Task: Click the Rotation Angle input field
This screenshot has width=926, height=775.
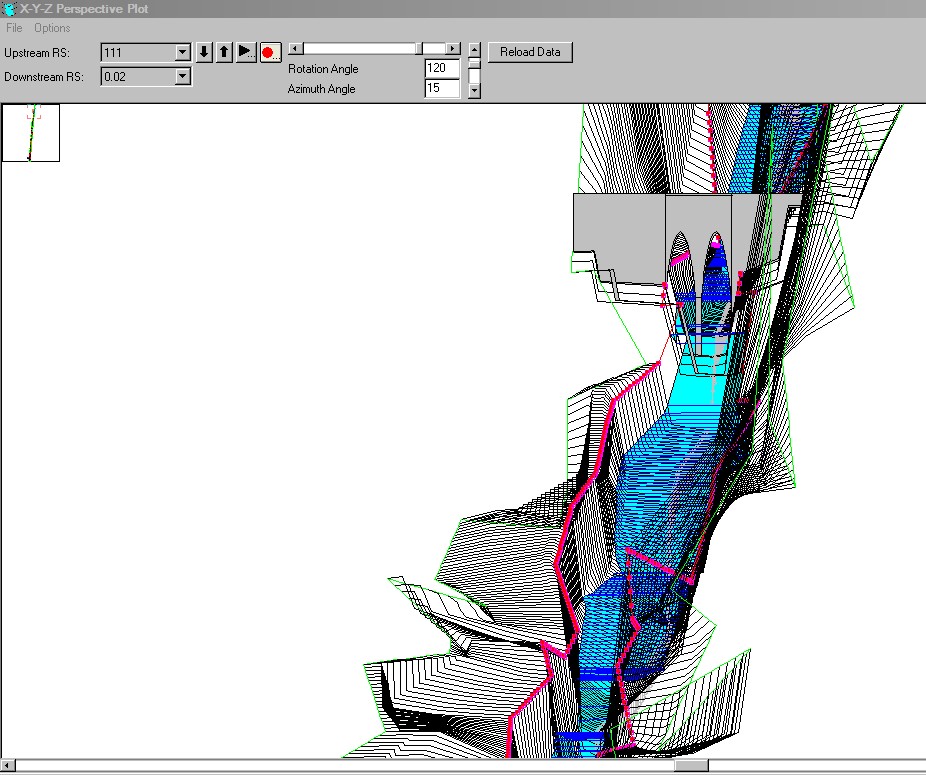Action: tap(441, 68)
